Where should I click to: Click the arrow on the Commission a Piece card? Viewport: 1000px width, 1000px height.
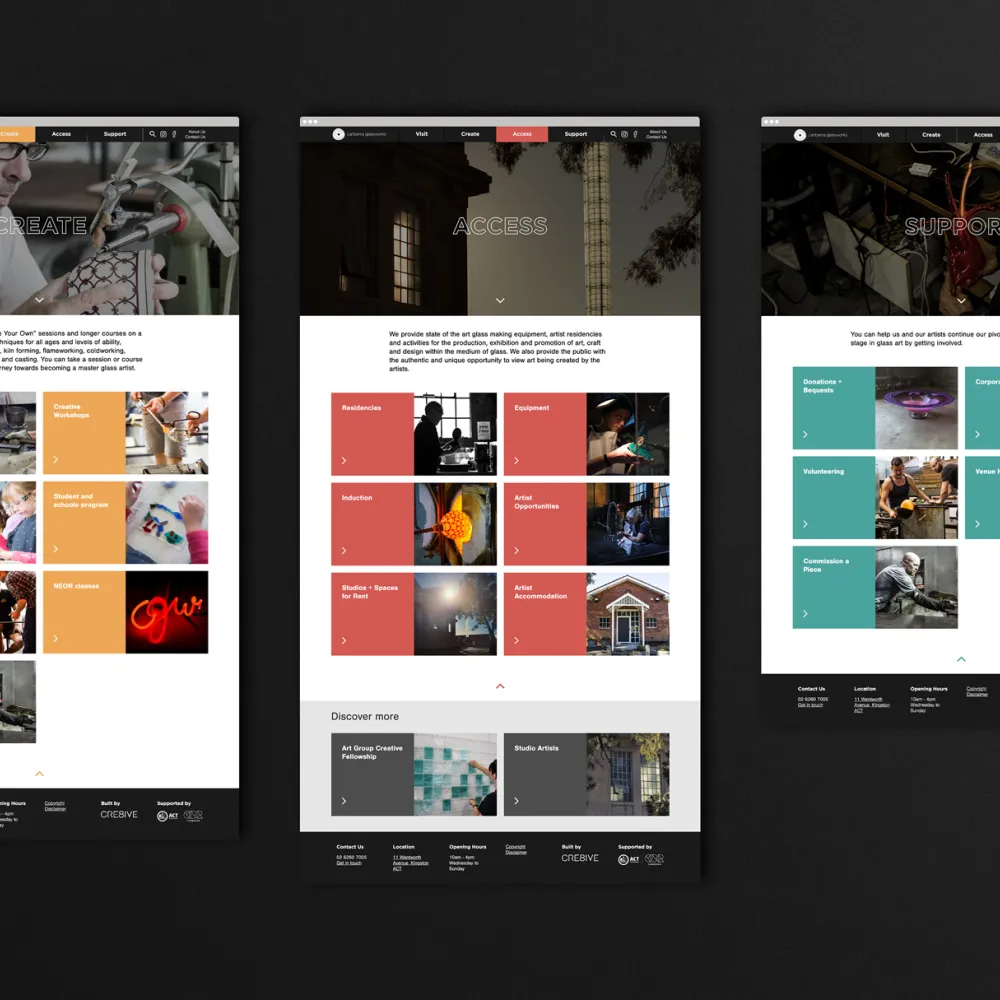pos(805,614)
